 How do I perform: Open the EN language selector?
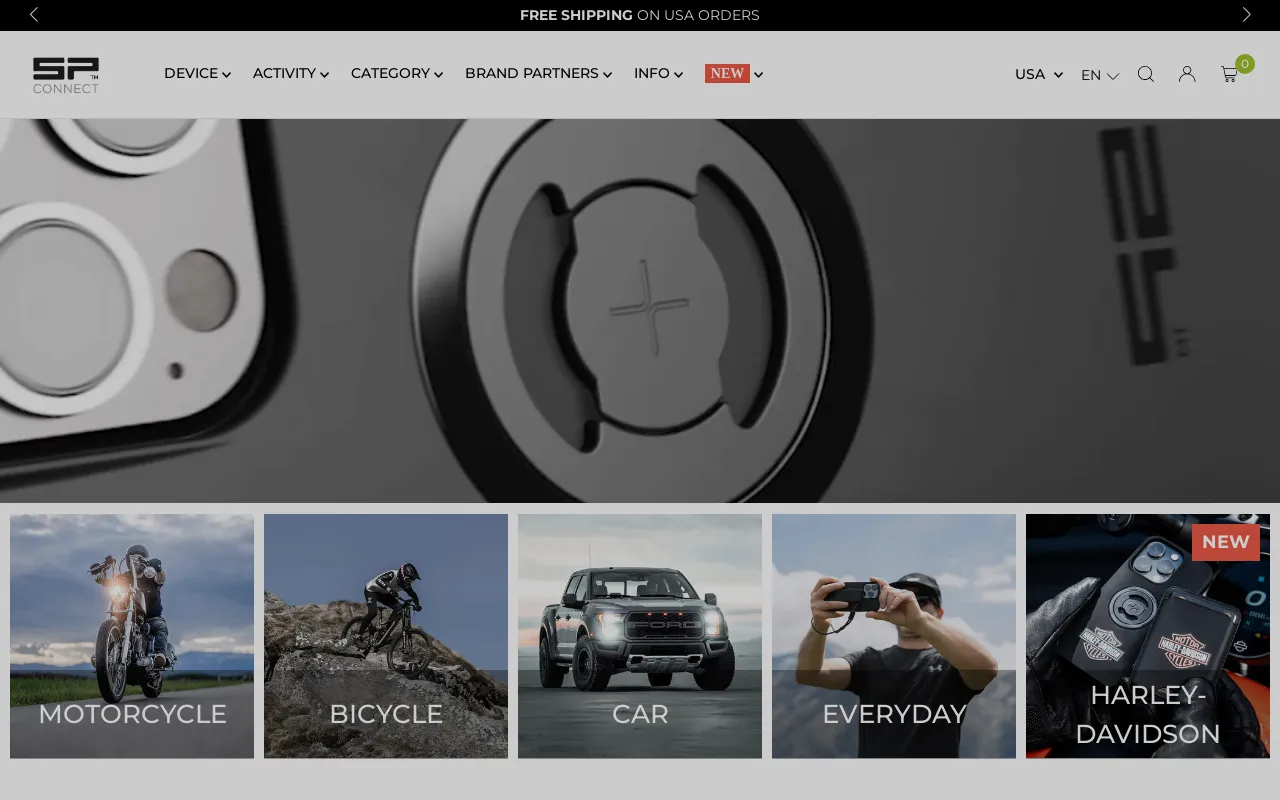1099,75
